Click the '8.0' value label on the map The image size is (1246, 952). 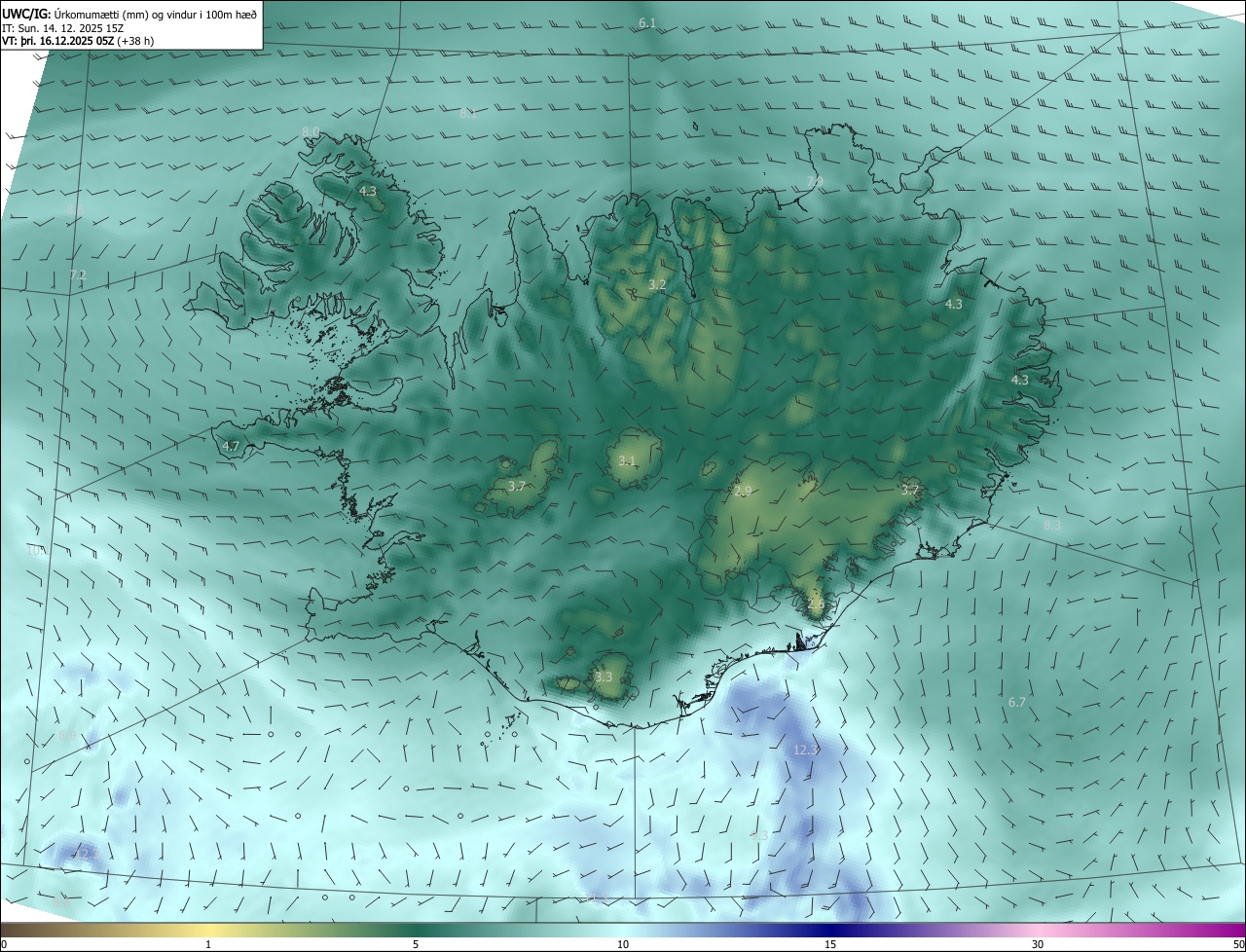pyautogui.click(x=311, y=132)
